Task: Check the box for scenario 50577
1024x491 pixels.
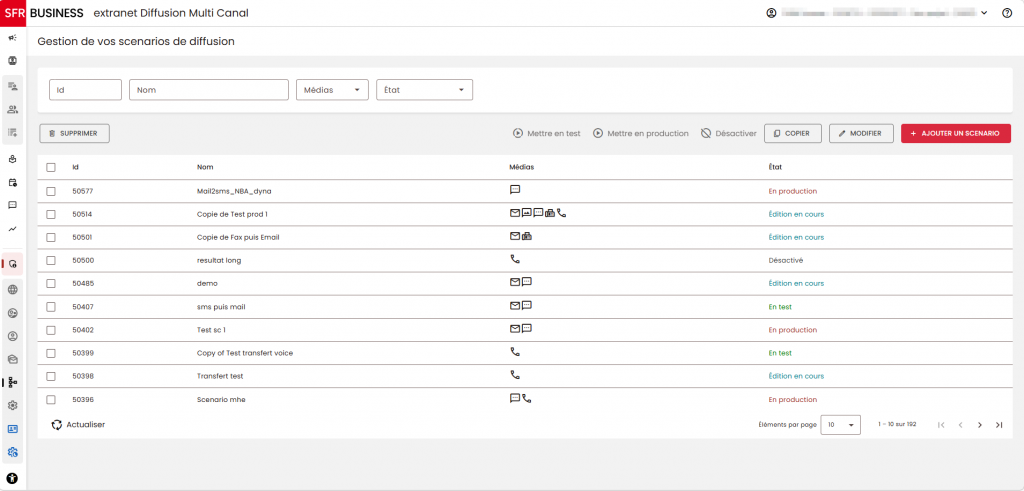Action: pyautogui.click(x=51, y=191)
